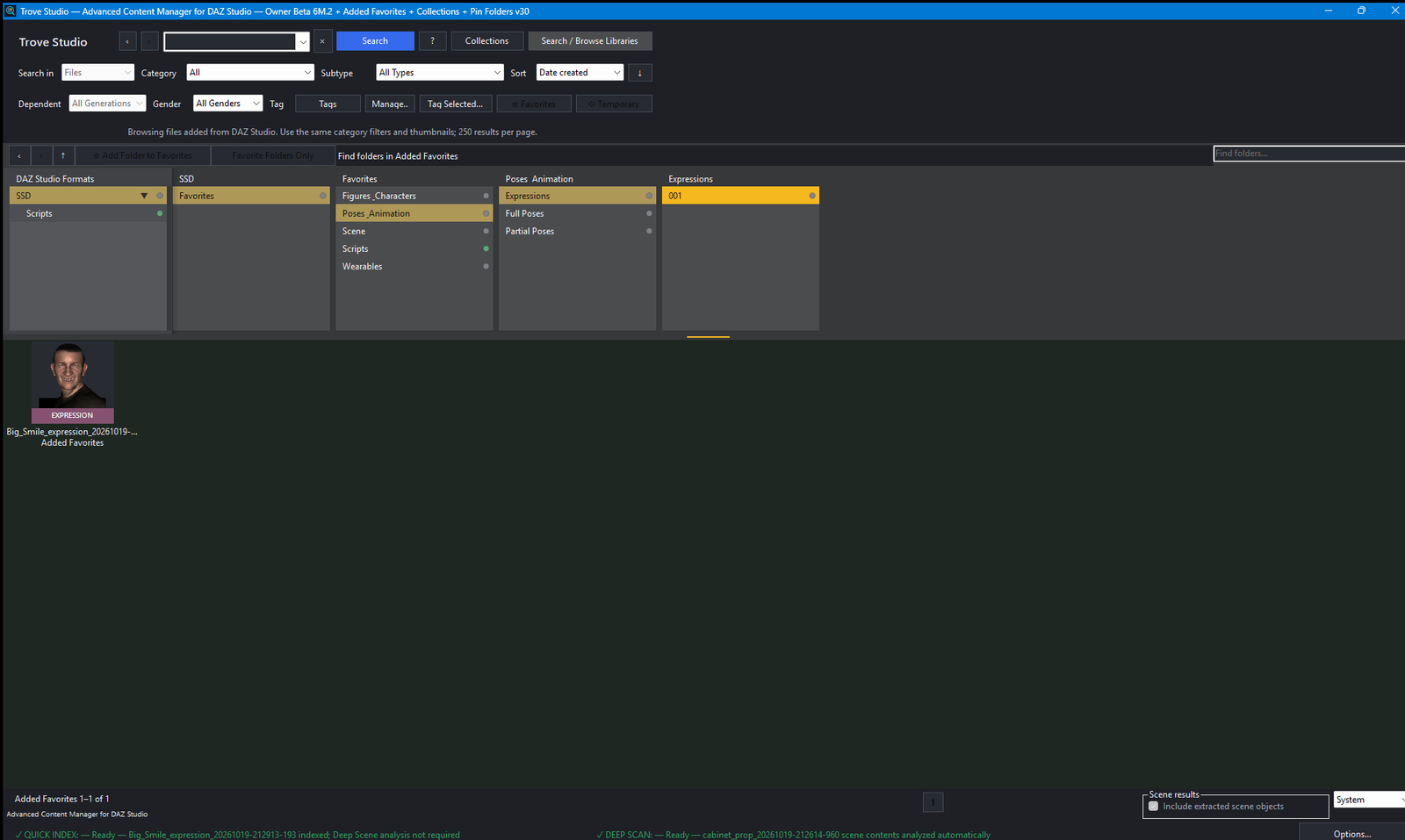The width and height of the screenshot is (1405, 840).
Task: Toggle the Temporary tag filter
Action: pos(614,104)
